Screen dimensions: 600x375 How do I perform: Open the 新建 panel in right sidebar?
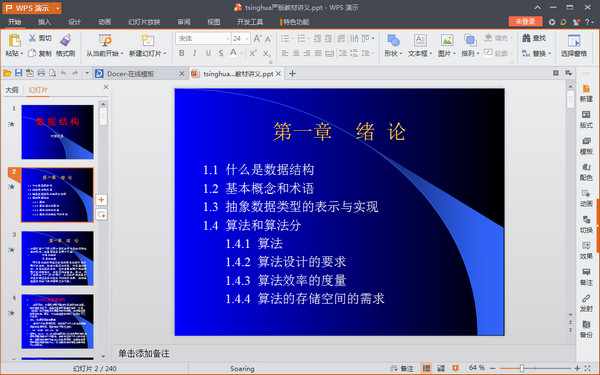coord(586,93)
